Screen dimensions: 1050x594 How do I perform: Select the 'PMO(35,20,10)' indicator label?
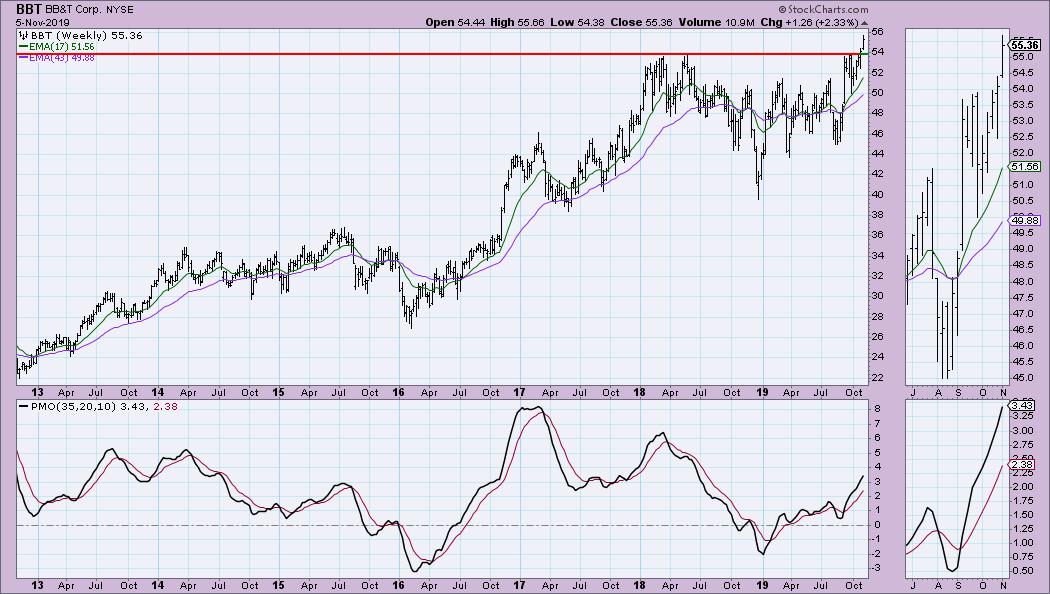(x=73, y=406)
